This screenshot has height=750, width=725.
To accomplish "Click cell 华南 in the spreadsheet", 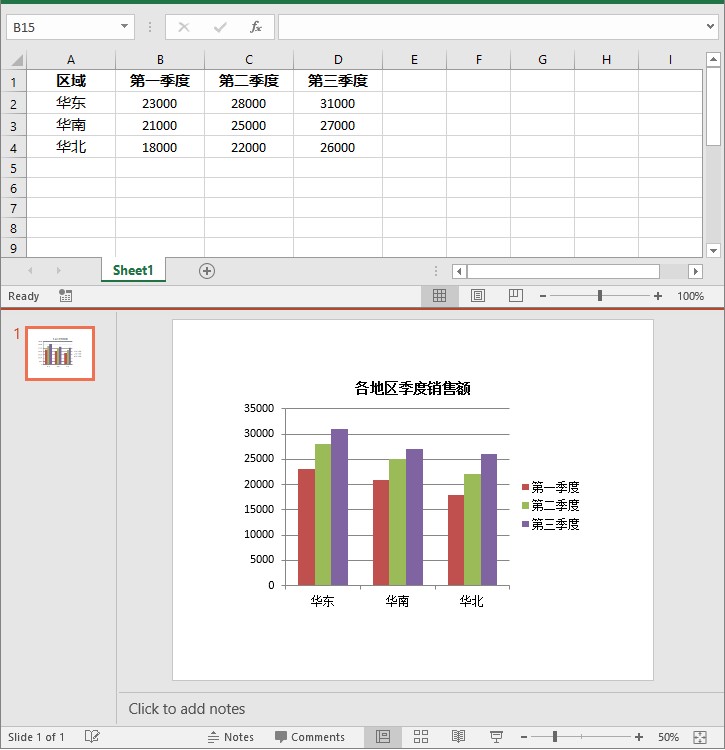I will point(71,125).
